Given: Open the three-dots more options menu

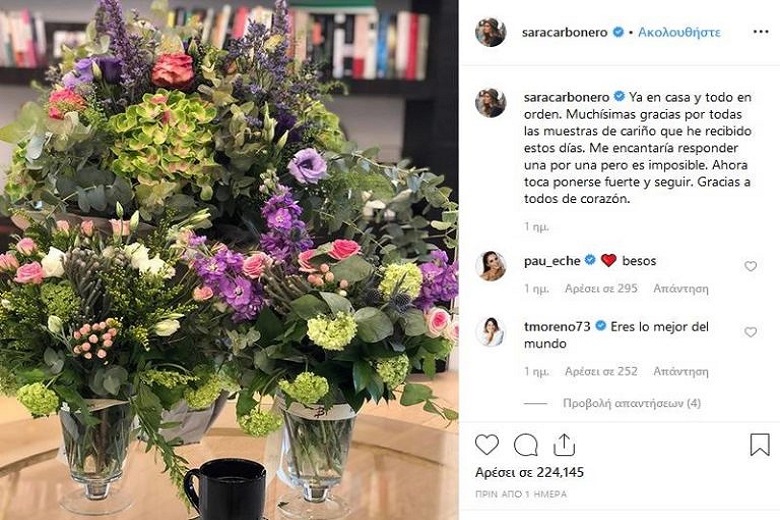Looking at the screenshot, I should coord(761,32).
